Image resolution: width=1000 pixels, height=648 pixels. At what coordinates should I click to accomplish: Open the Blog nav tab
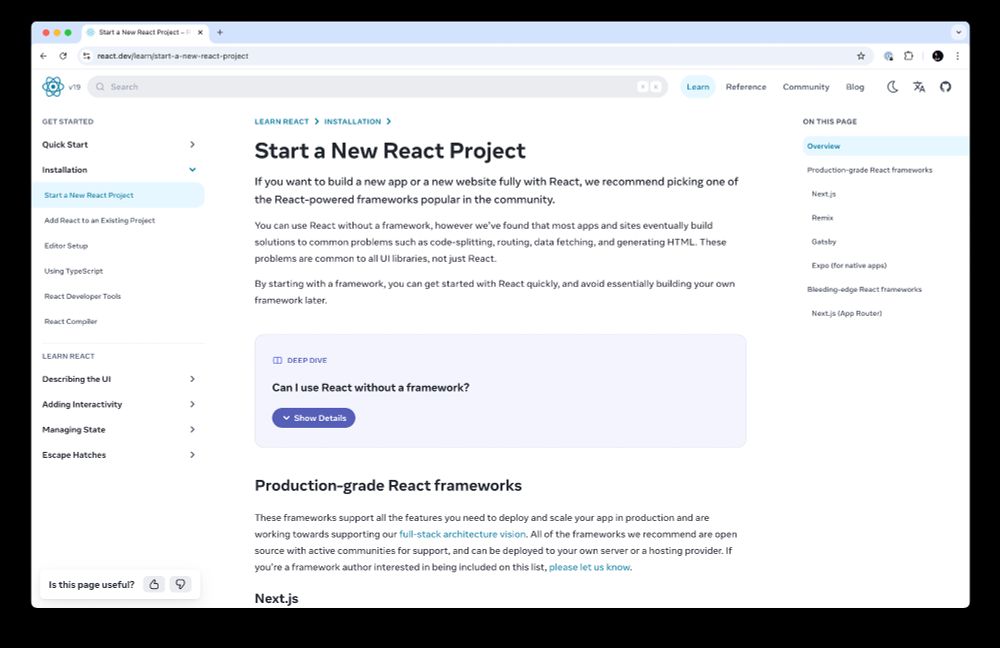[x=855, y=87]
